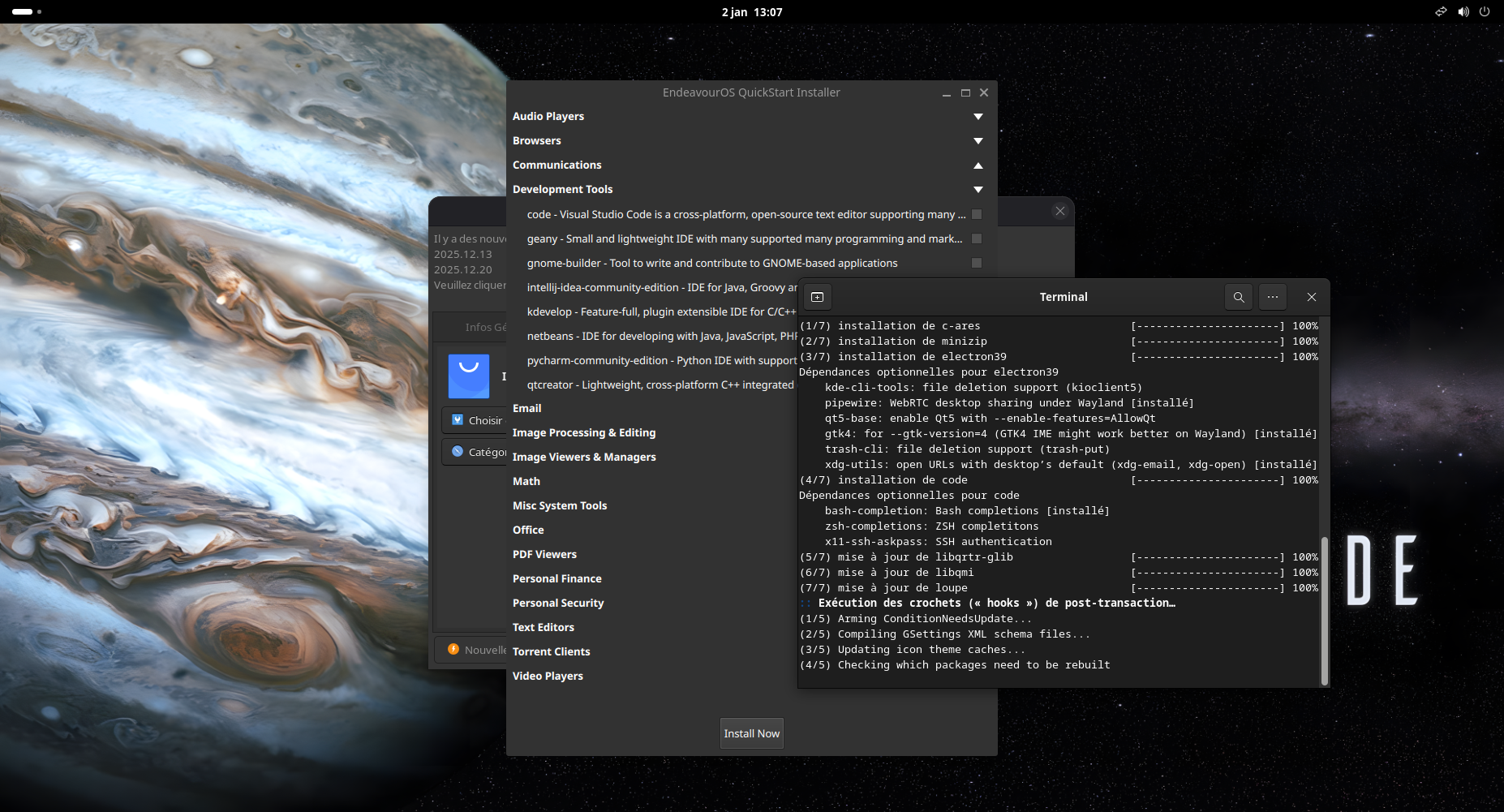Screen dimensions: 1504x812
Task: Click the Install Now button
Action: pyautogui.click(x=750, y=733)
